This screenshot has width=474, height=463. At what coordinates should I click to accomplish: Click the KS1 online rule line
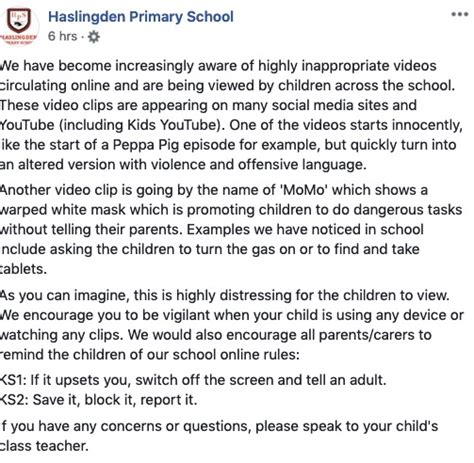[x=193, y=380]
